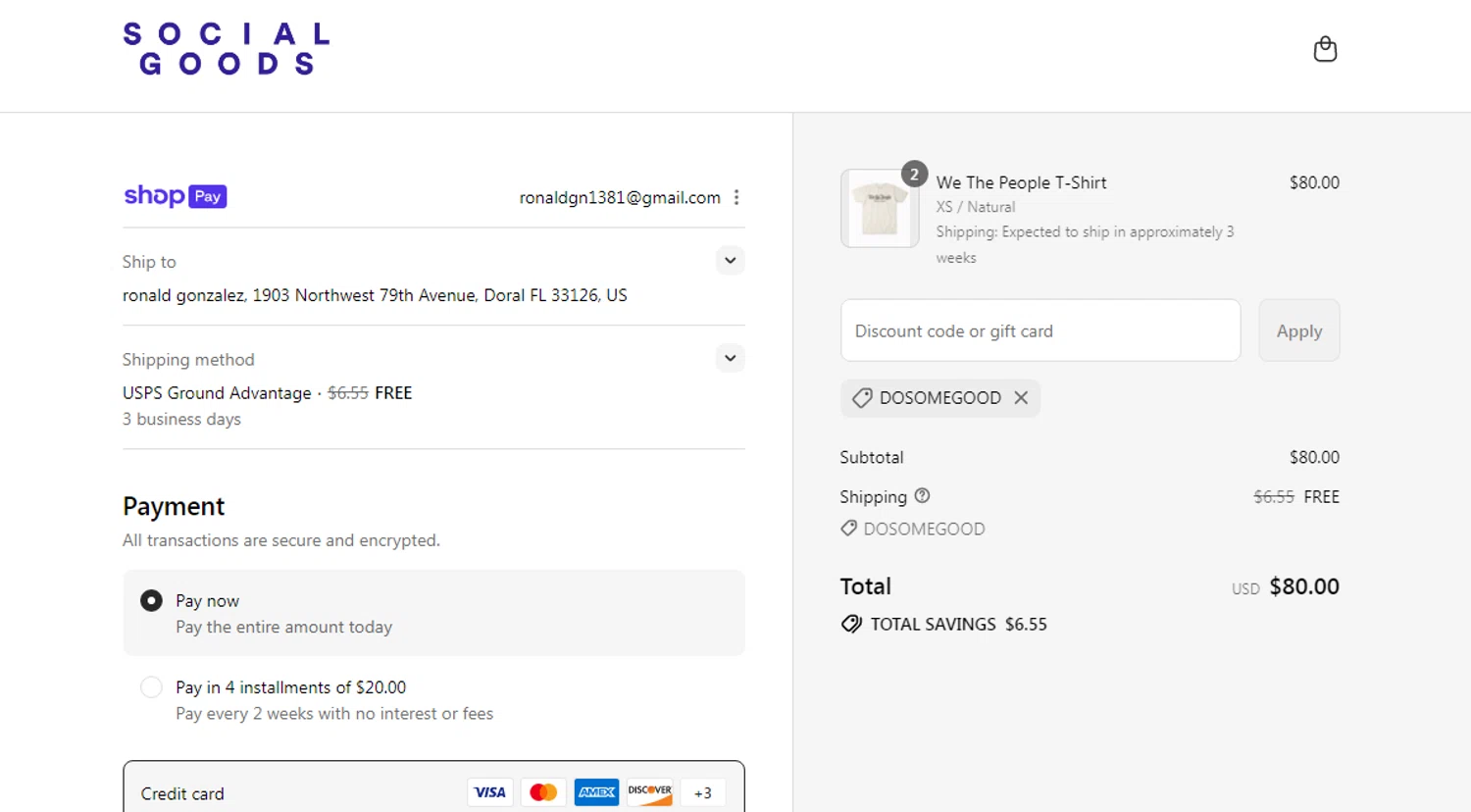Remove the DOSOMEGOOD discount code
Image resolution: width=1471 pixels, height=812 pixels.
1021,397
